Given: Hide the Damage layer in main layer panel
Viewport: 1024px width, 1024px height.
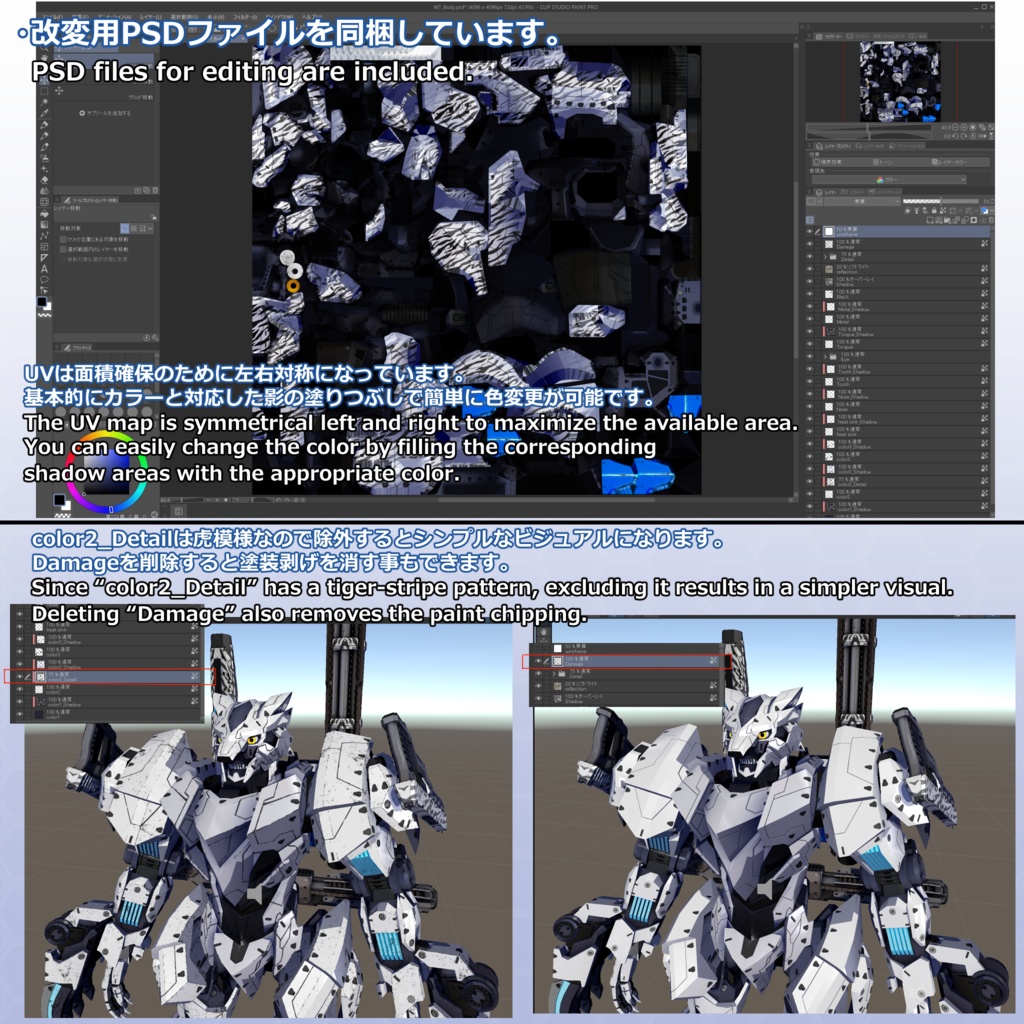Looking at the screenshot, I should tap(809, 244).
